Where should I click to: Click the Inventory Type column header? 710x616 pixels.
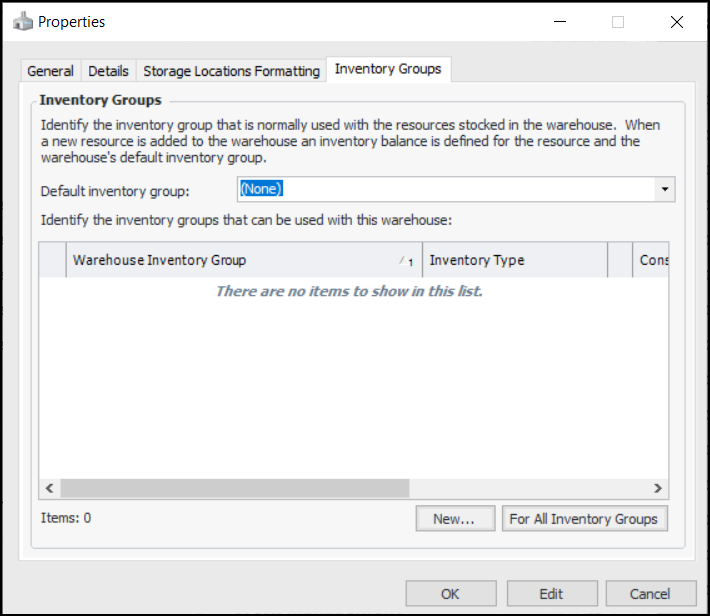pos(514,260)
